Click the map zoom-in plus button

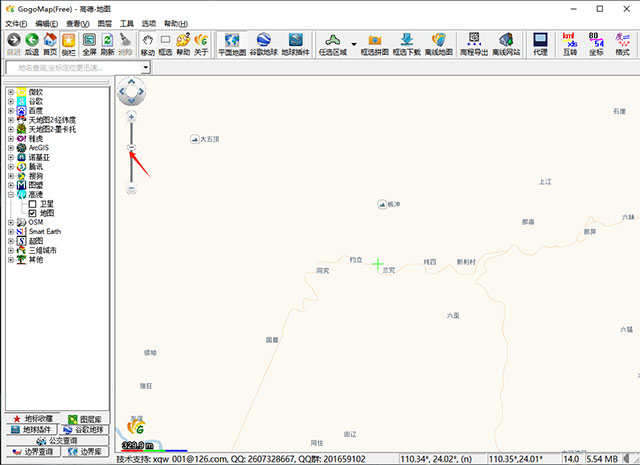pos(132,117)
